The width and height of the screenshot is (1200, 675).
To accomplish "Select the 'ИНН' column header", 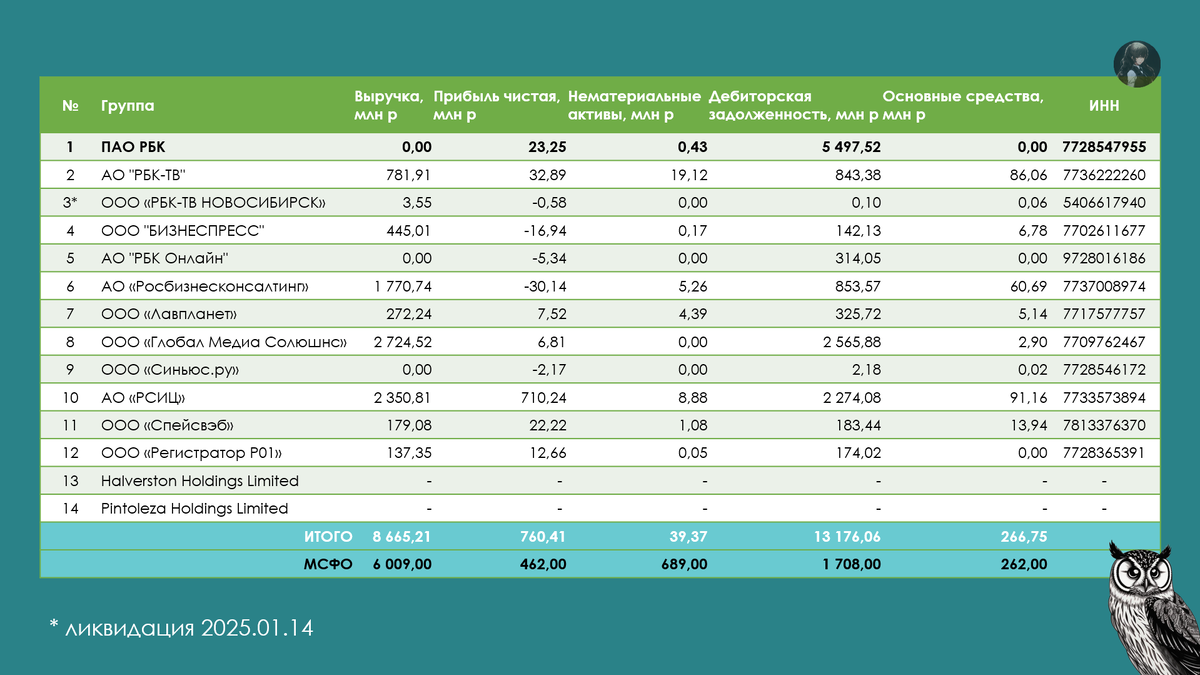I will pos(1104,106).
